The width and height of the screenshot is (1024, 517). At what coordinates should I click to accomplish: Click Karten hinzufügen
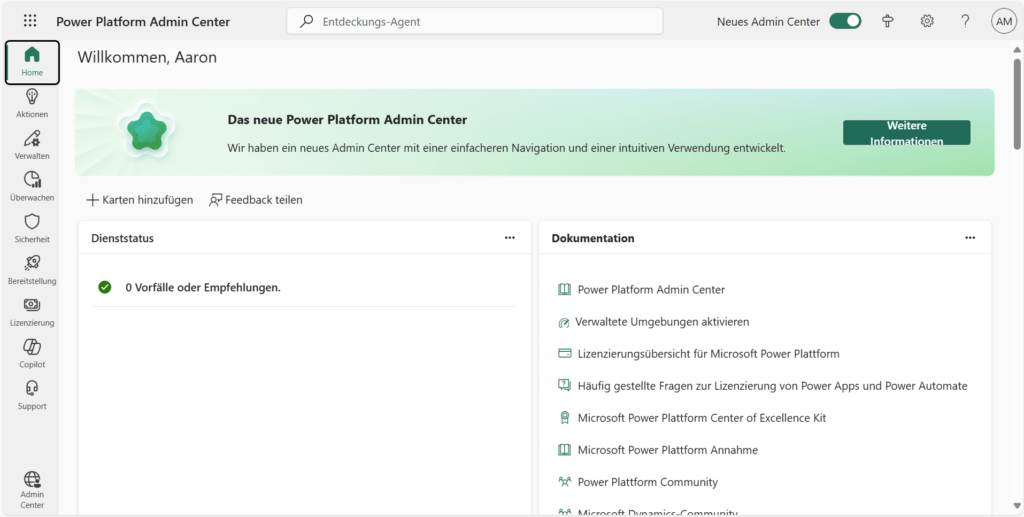(x=140, y=200)
